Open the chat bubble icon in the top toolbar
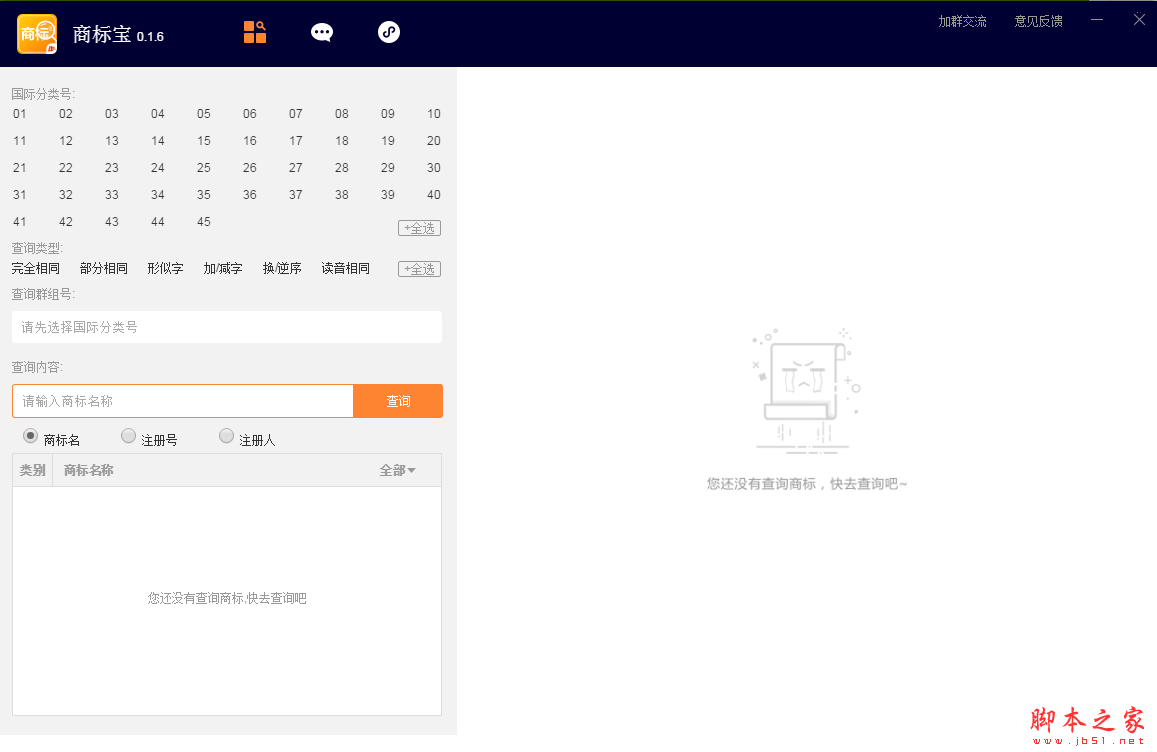 point(321,31)
